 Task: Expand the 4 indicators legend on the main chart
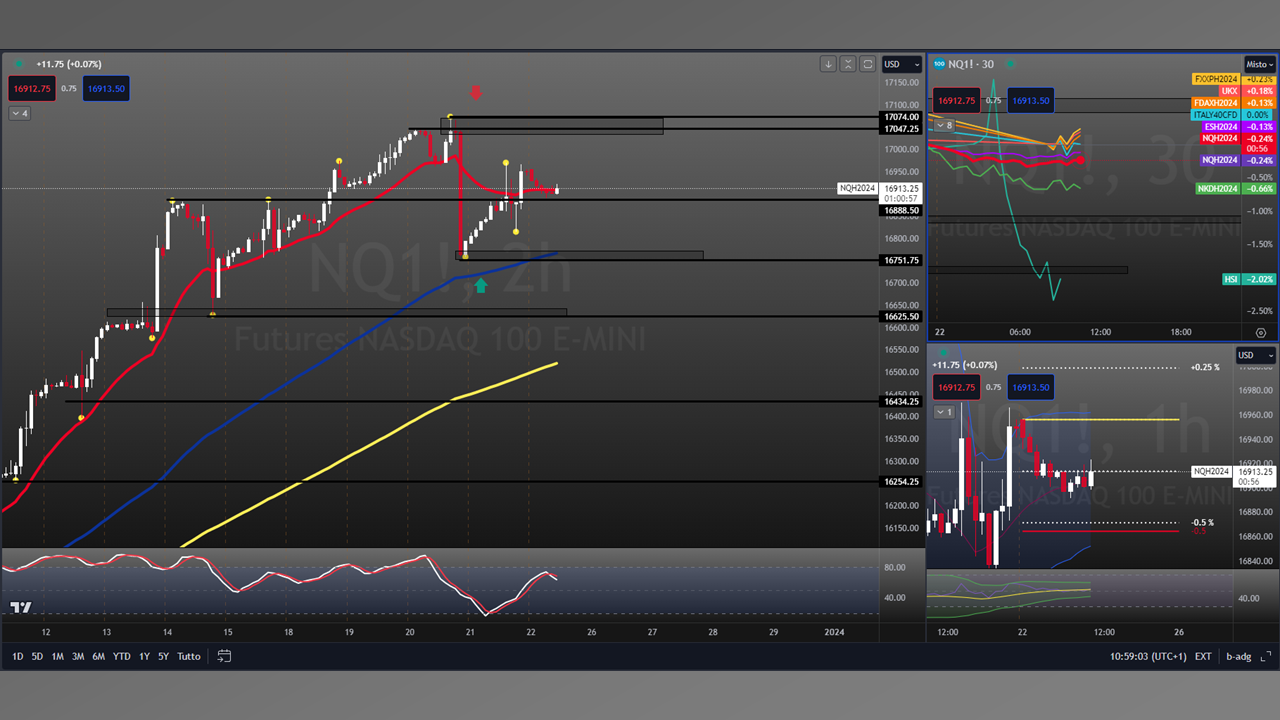click(20, 113)
